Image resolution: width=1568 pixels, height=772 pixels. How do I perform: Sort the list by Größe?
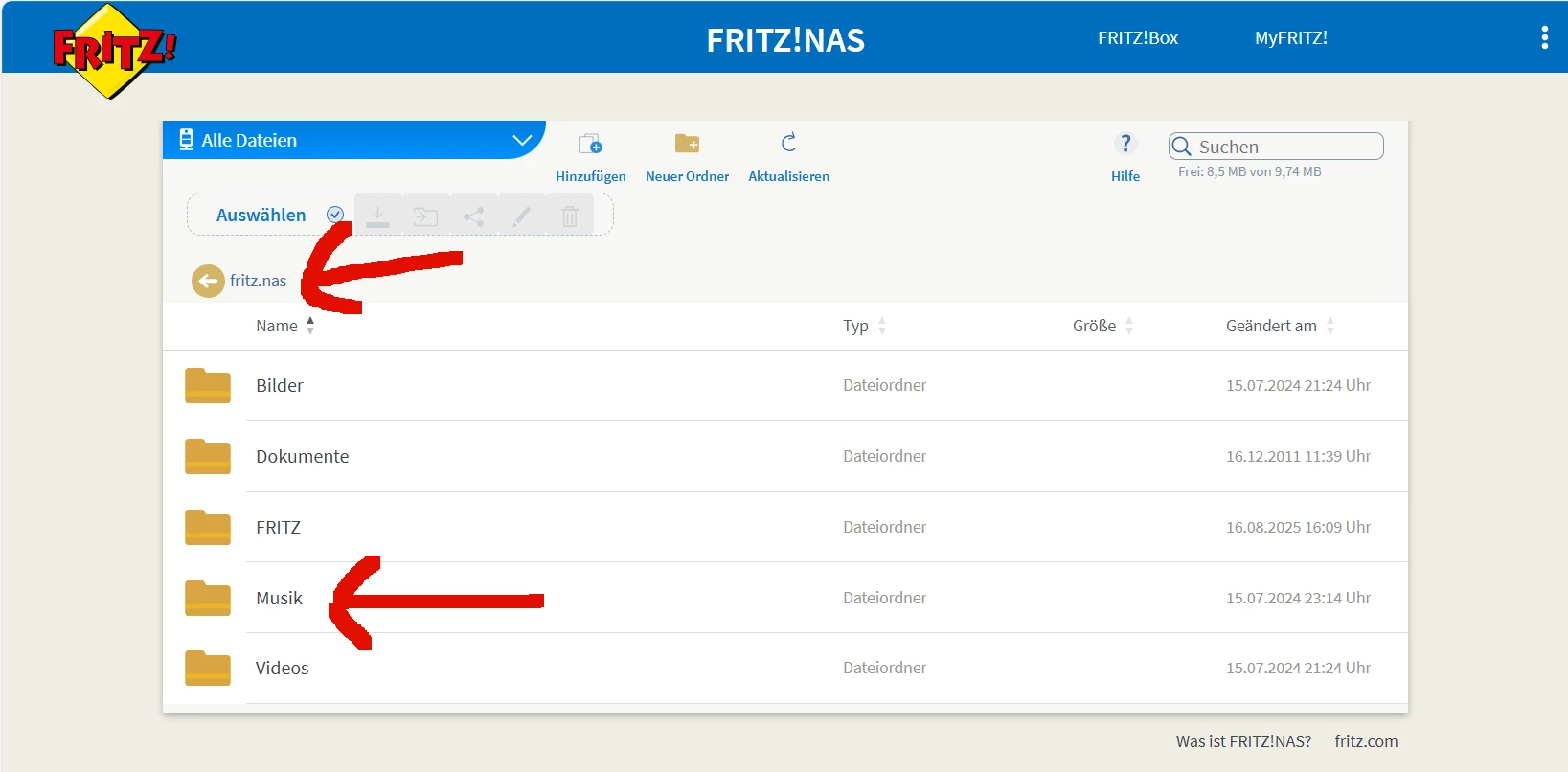tap(1102, 326)
